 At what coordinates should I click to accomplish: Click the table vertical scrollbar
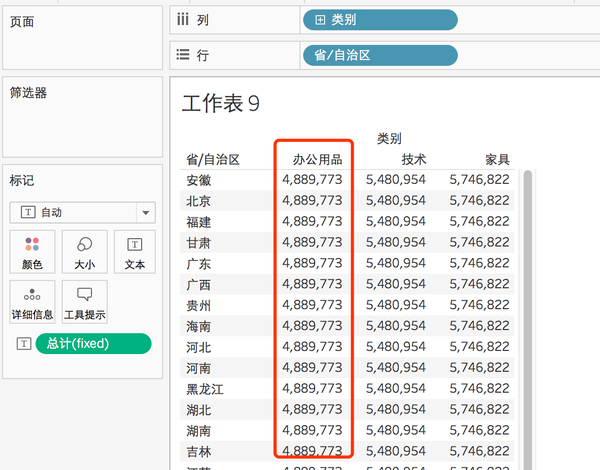click(x=528, y=320)
